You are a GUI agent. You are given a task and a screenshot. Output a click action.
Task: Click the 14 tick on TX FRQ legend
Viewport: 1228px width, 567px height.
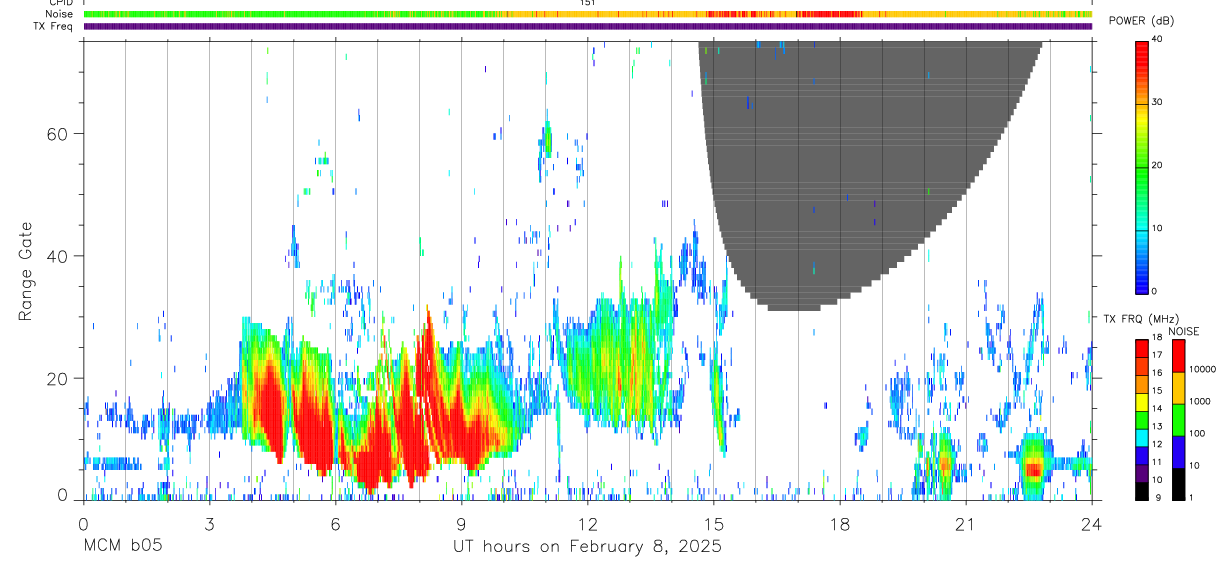1158,409
